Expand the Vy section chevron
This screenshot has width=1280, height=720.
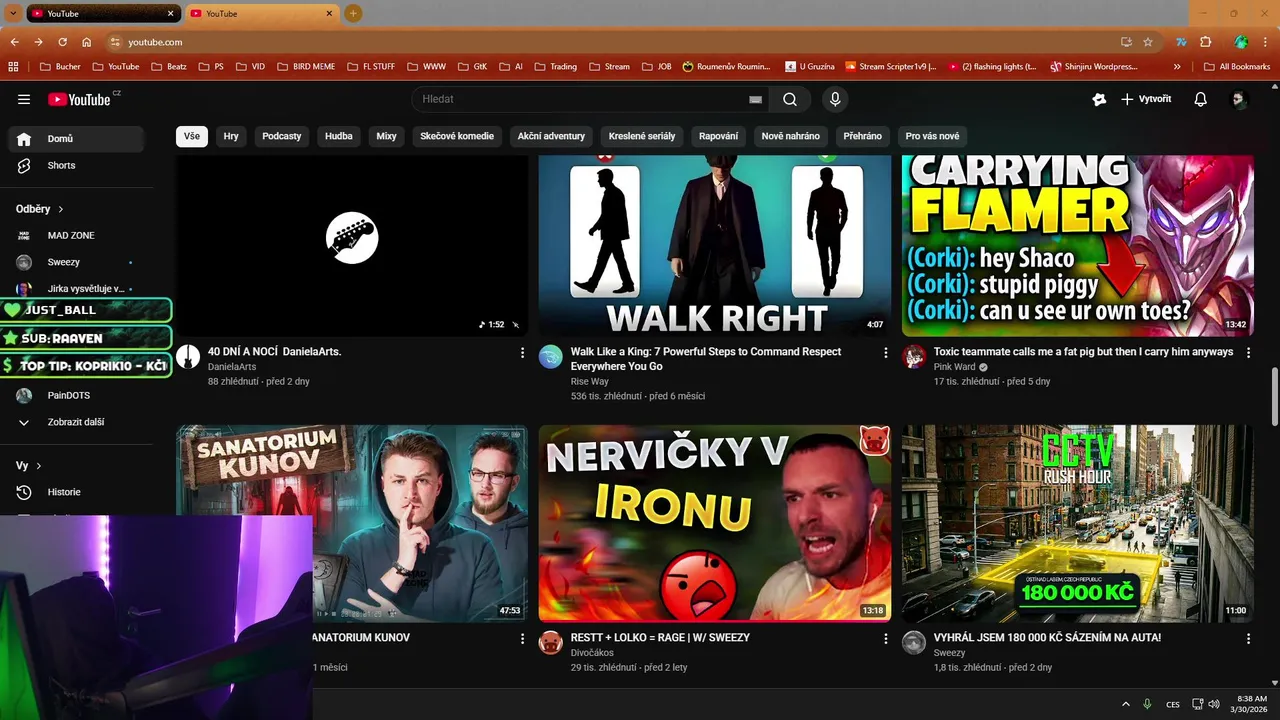pyautogui.click(x=39, y=466)
